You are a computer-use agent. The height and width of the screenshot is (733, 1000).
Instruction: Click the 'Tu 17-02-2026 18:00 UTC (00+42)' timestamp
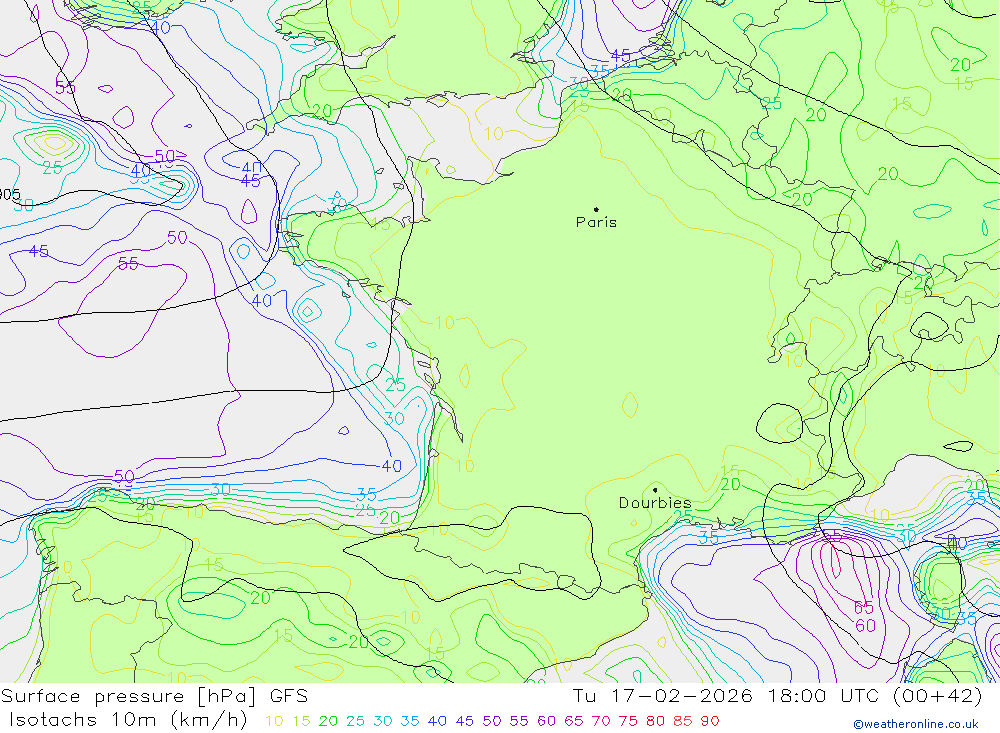777,696
